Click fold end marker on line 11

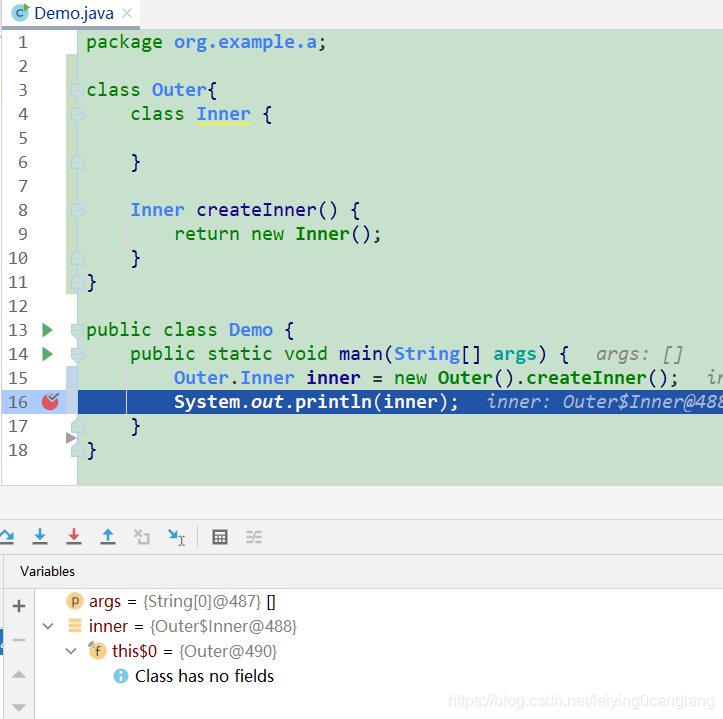point(77,281)
